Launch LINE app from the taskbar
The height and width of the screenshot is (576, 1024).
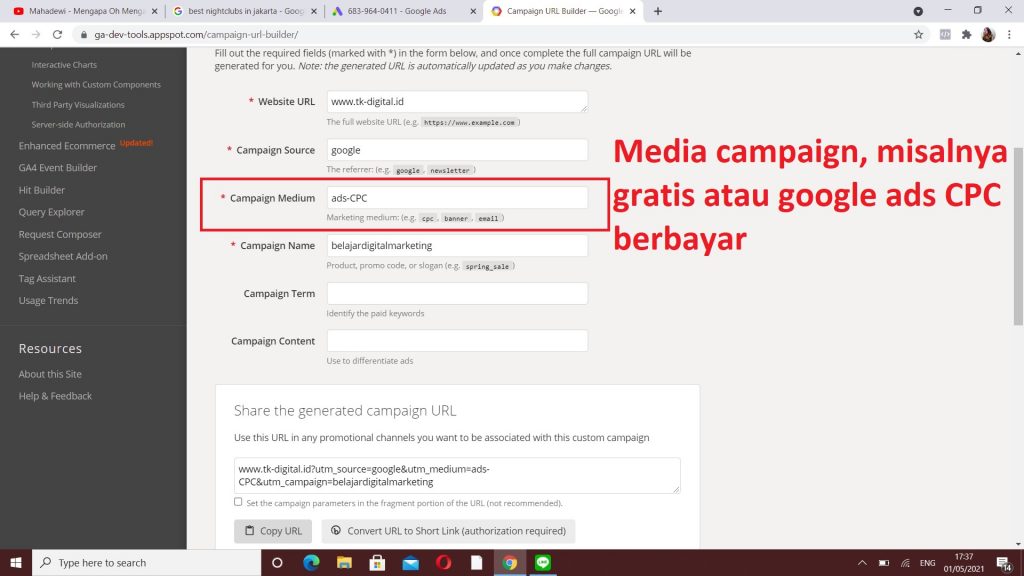coord(543,562)
